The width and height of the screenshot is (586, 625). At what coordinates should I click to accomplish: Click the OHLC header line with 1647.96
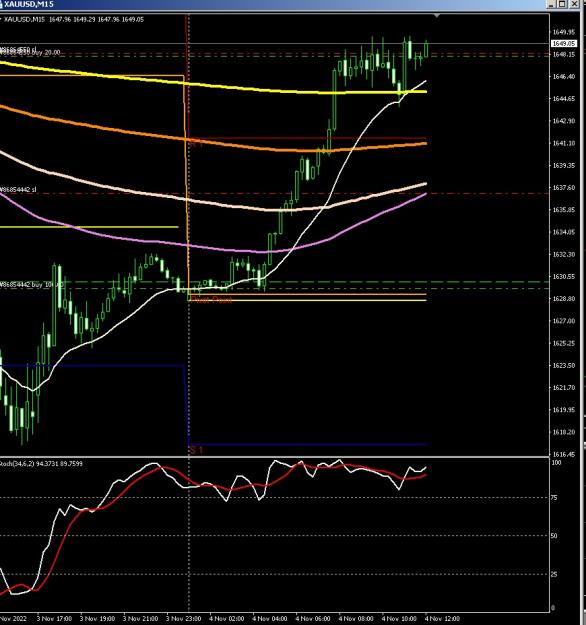pos(74,19)
